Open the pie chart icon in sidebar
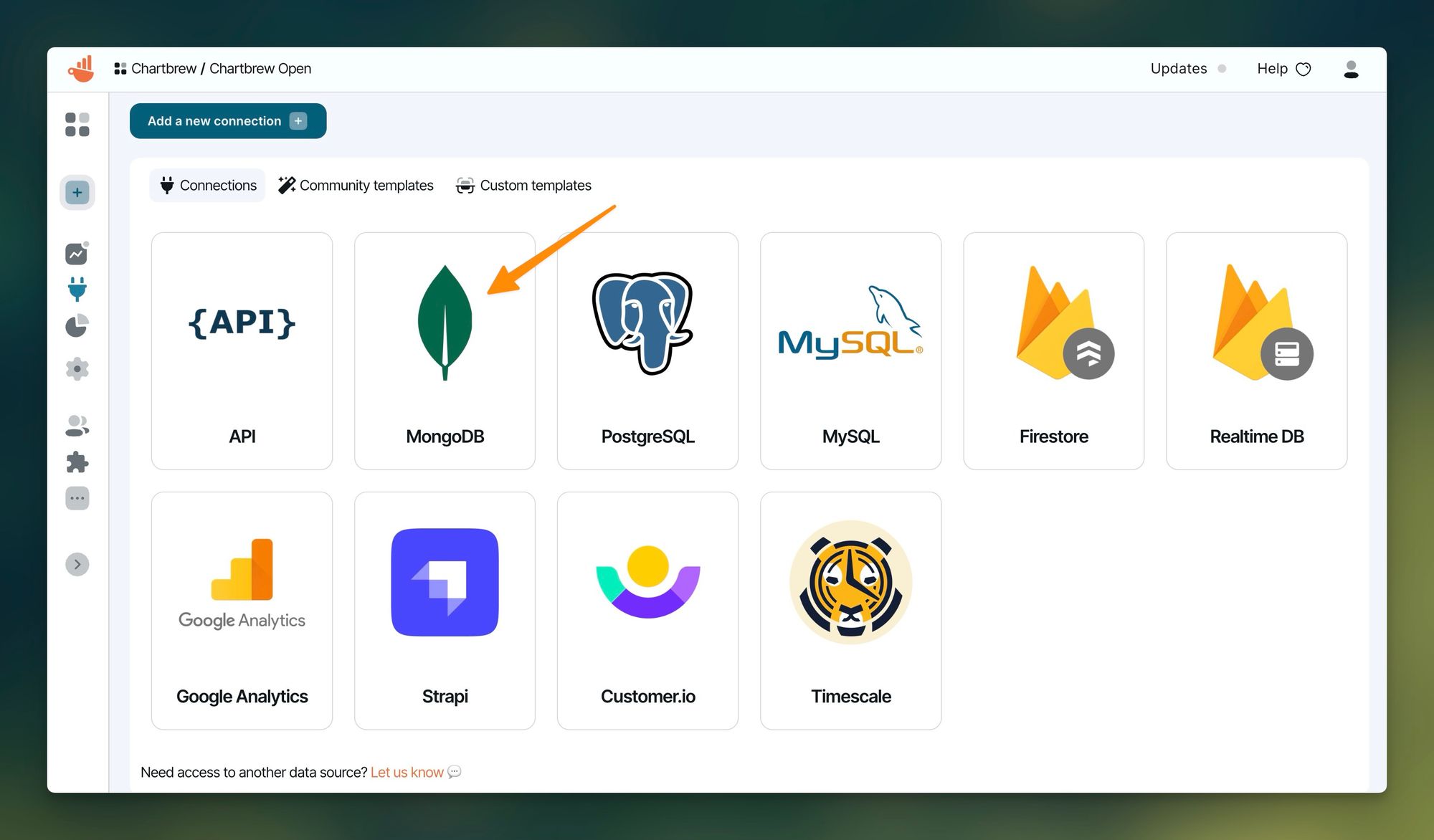 pyautogui.click(x=77, y=326)
